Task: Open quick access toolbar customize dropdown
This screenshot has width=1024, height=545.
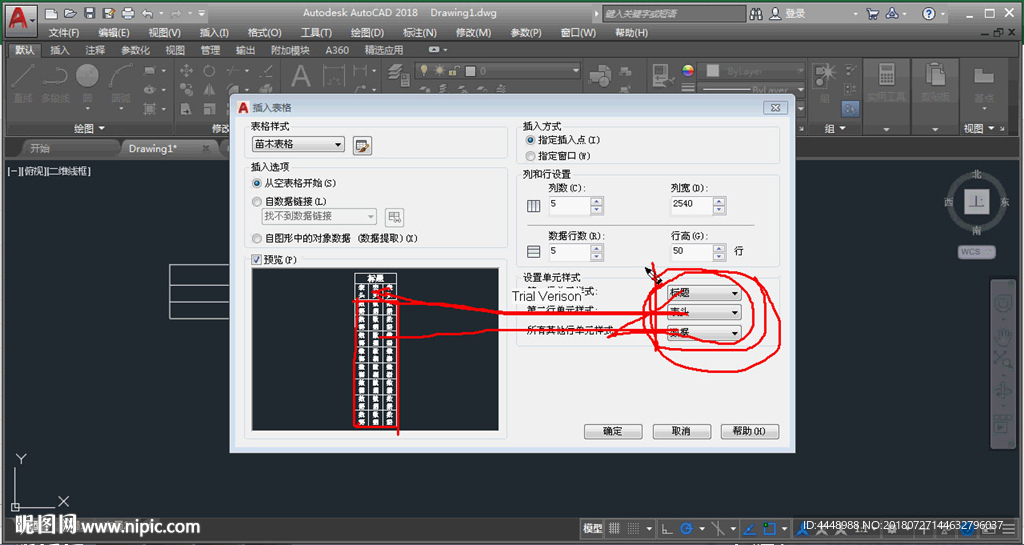Action: coord(202,13)
